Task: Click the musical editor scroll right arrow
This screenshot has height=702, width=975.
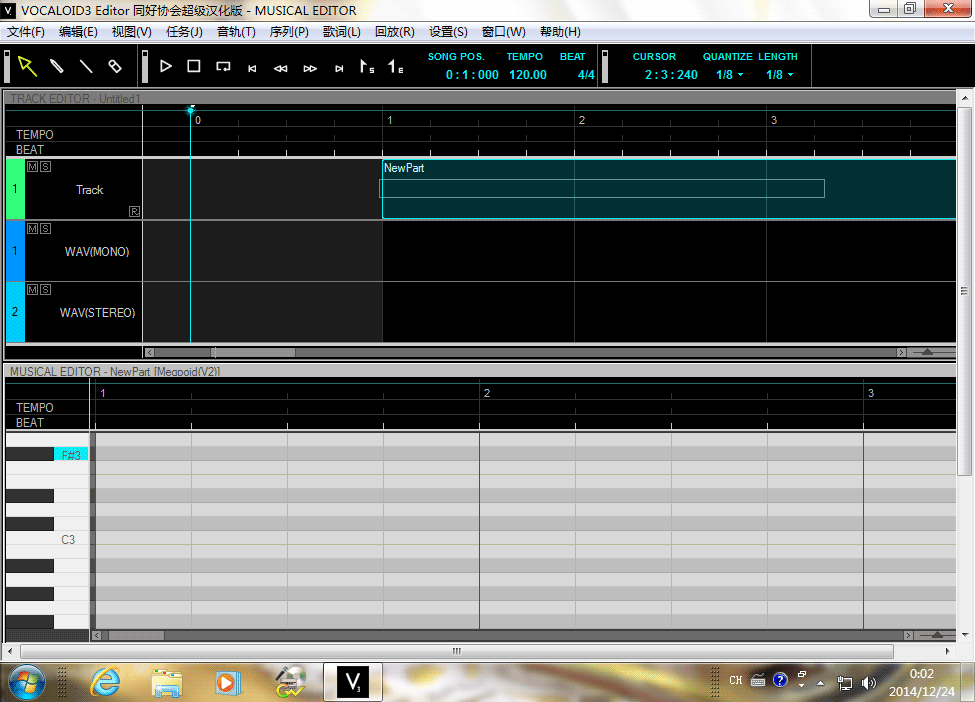Action: 908,635
